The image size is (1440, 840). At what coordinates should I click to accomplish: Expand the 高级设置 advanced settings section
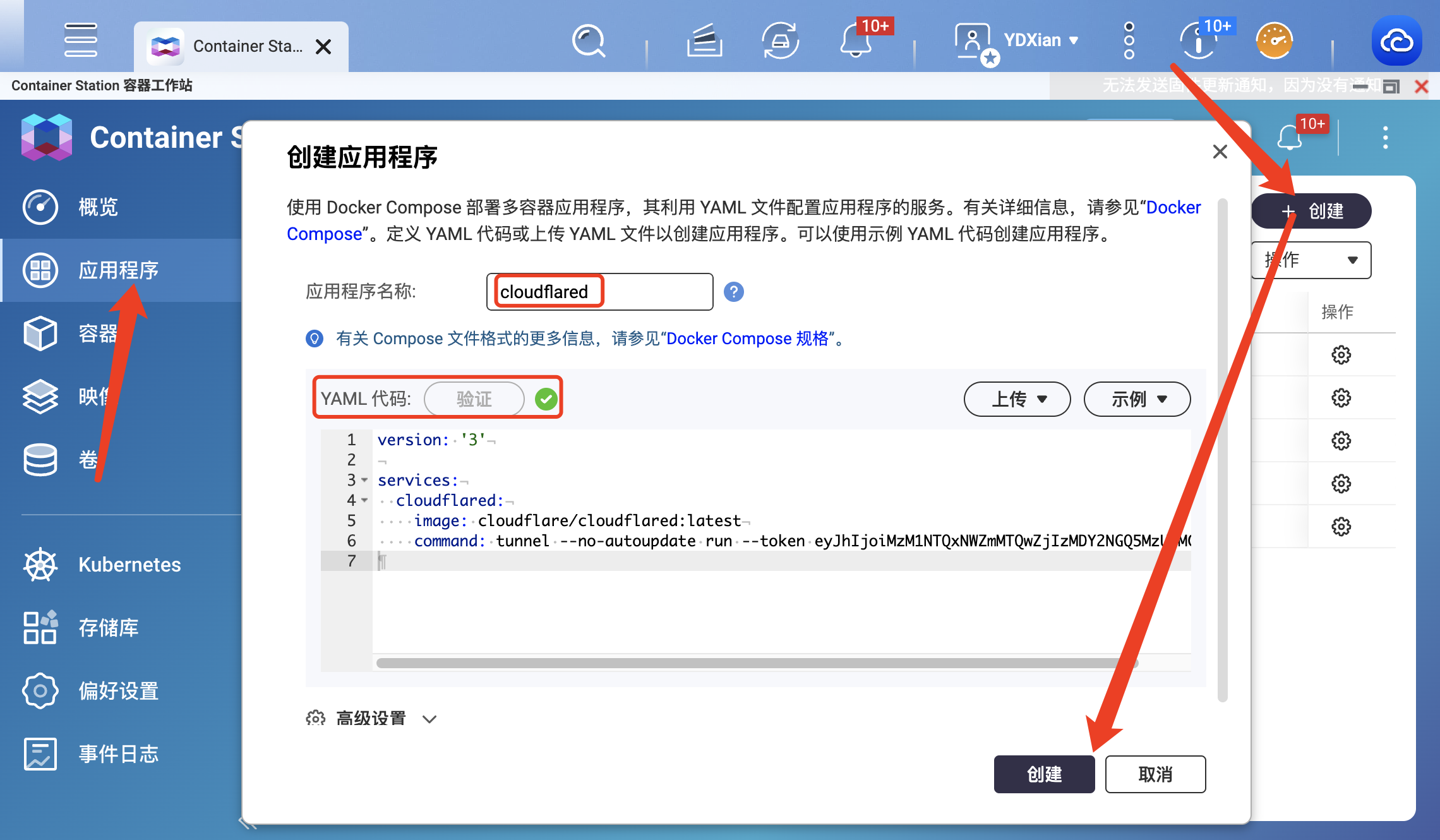coord(371,719)
